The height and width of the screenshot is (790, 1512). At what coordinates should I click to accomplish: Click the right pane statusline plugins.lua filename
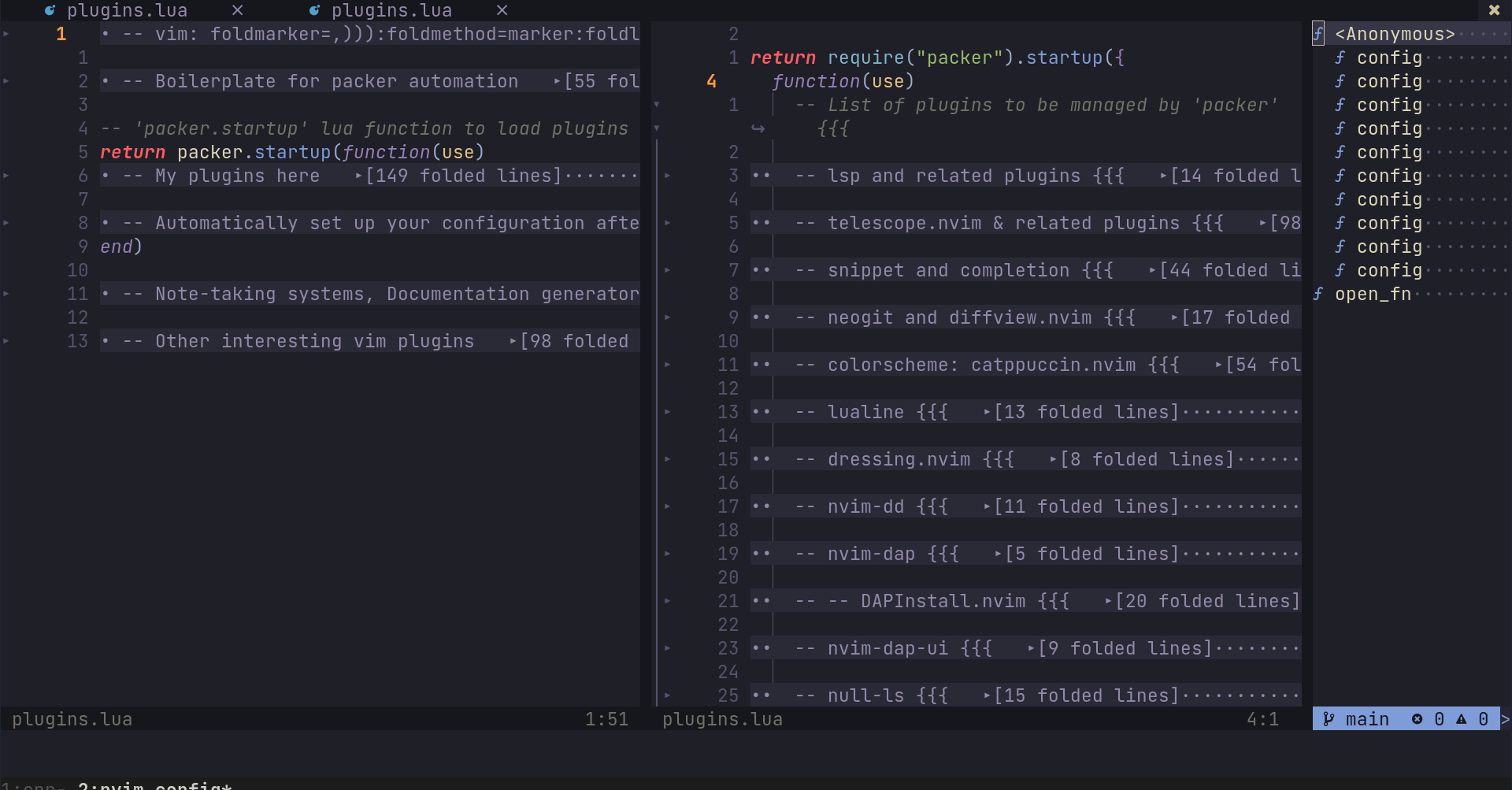pyautogui.click(x=722, y=719)
